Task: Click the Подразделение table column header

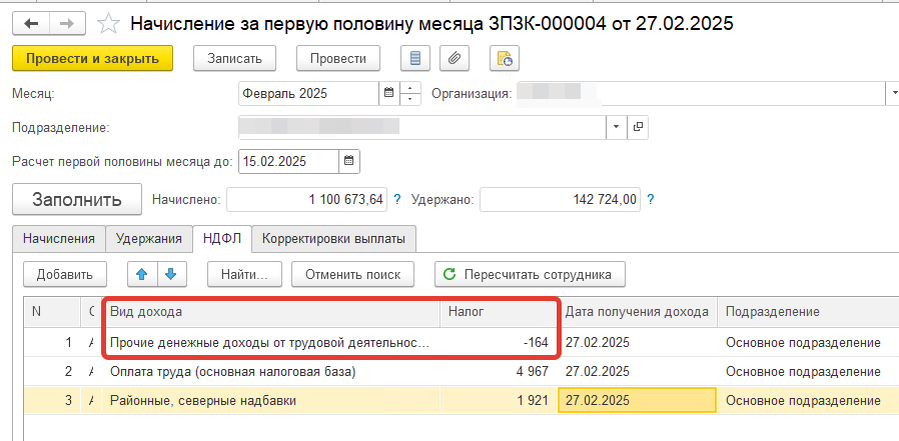Action: [808, 312]
